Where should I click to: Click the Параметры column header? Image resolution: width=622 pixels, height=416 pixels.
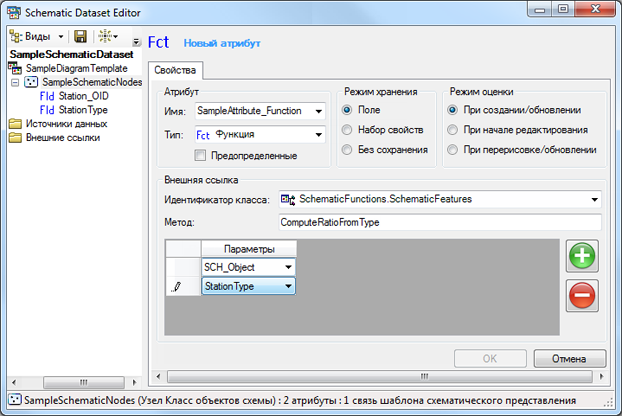click(x=249, y=249)
